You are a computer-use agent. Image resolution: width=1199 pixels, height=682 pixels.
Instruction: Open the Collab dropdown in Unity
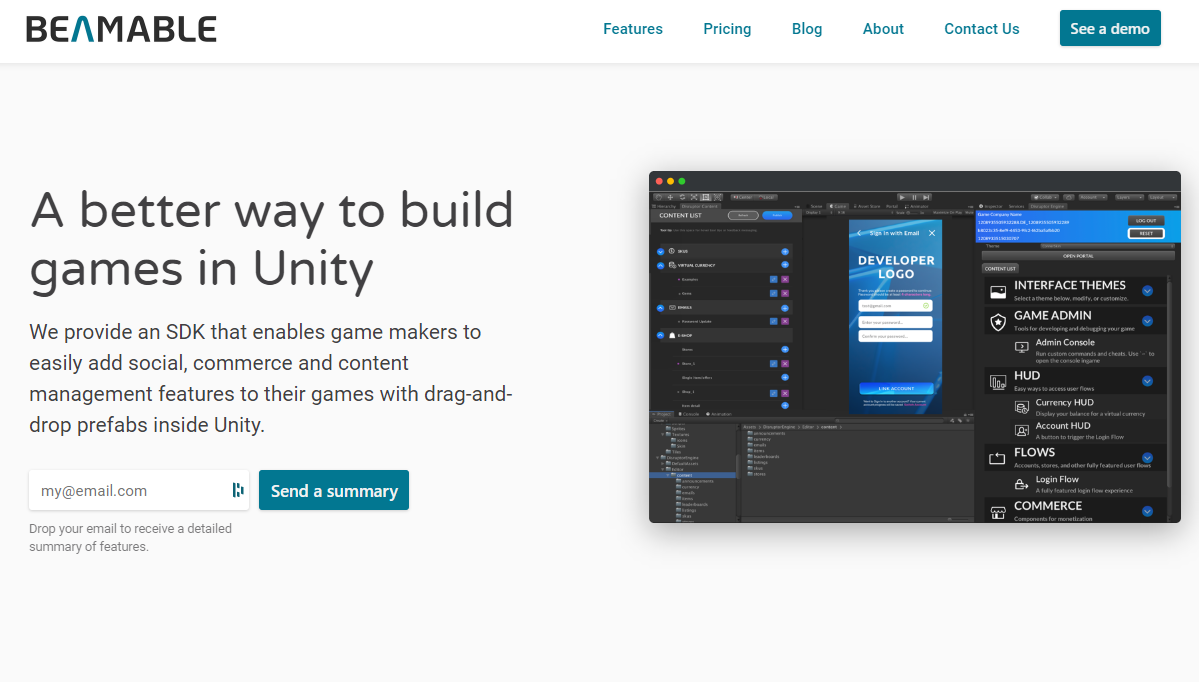[x=1045, y=197]
